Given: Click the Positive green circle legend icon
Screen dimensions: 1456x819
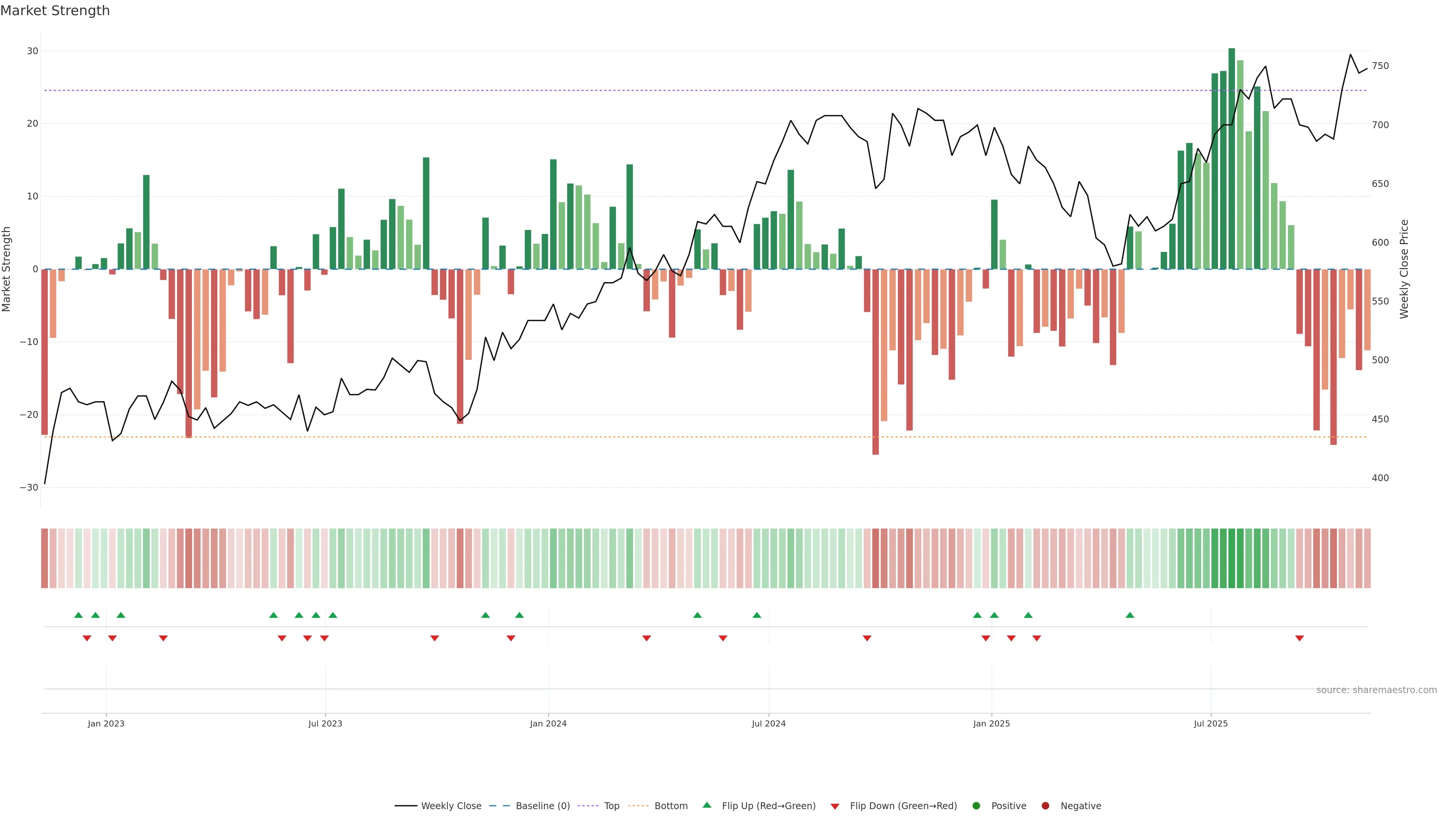Looking at the screenshot, I should (976, 806).
